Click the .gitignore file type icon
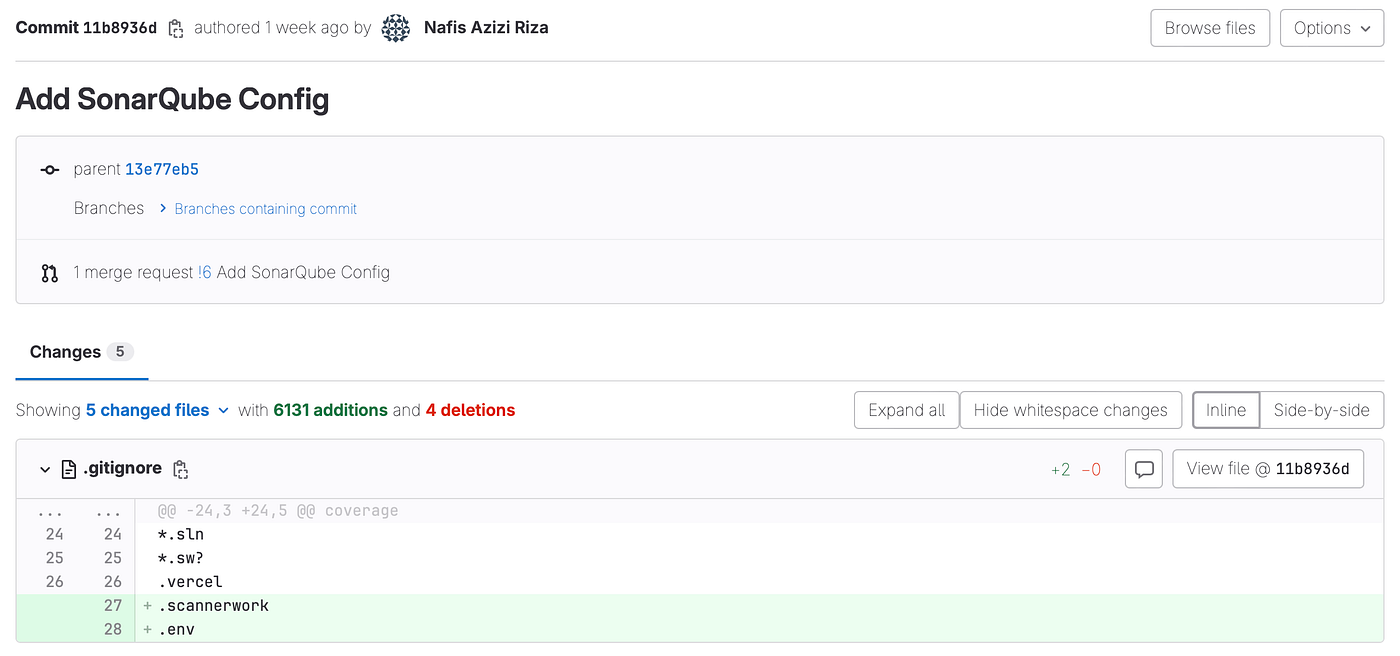 69,469
